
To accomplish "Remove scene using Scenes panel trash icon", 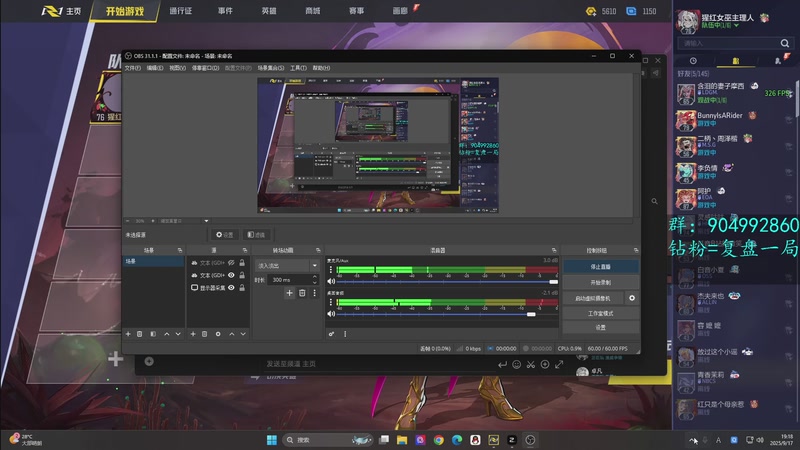I will point(139,334).
